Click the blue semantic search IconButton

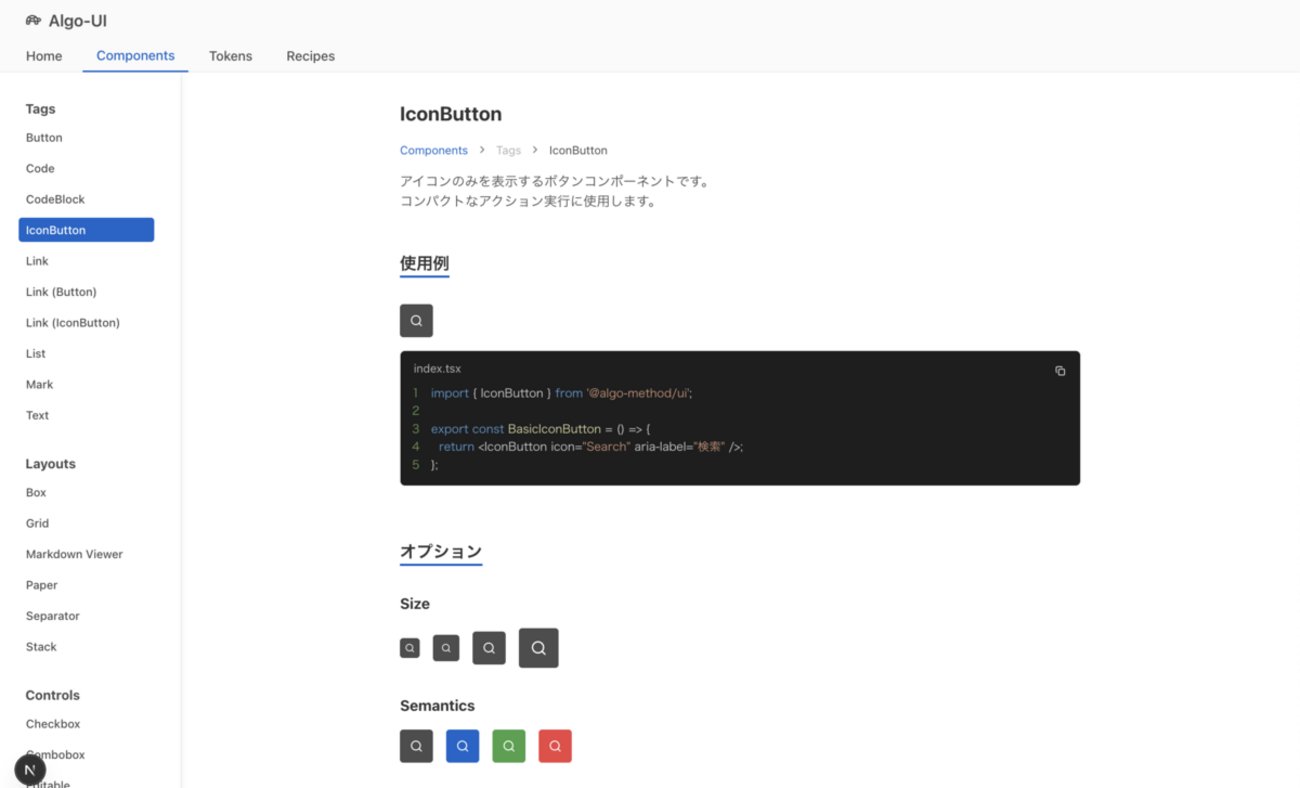pyautogui.click(x=462, y=745)
